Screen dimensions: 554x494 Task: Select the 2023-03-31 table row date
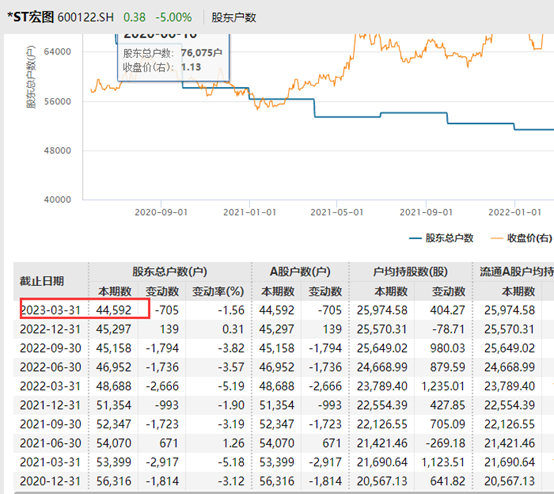pyautogui.click(x=51, y=310)
